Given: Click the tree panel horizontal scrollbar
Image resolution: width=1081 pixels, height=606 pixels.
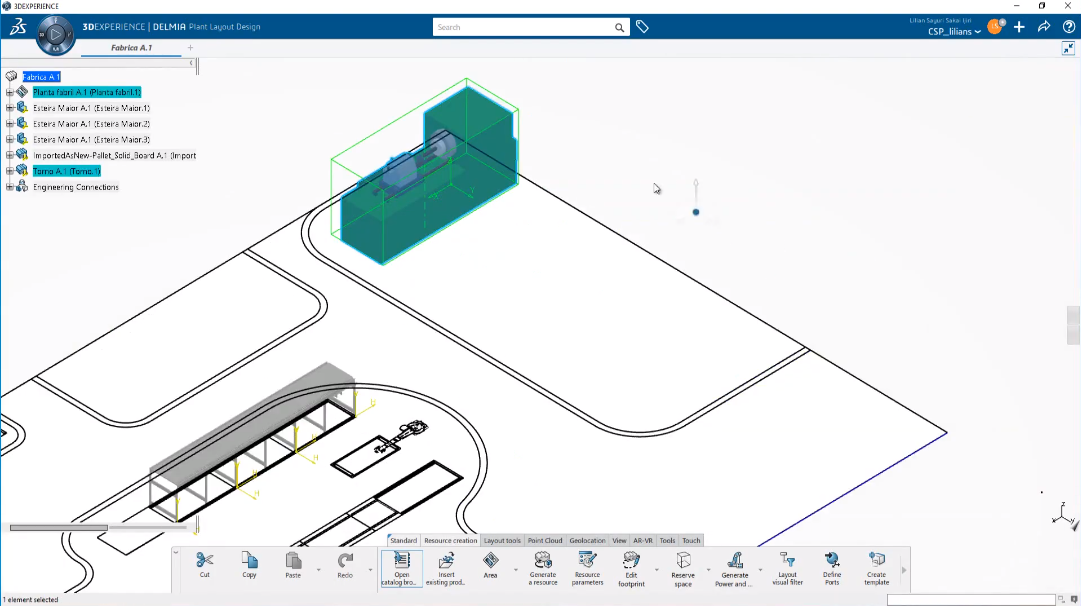Looking at the screenshot, I should pyautogui.click(x=59, y=528).
